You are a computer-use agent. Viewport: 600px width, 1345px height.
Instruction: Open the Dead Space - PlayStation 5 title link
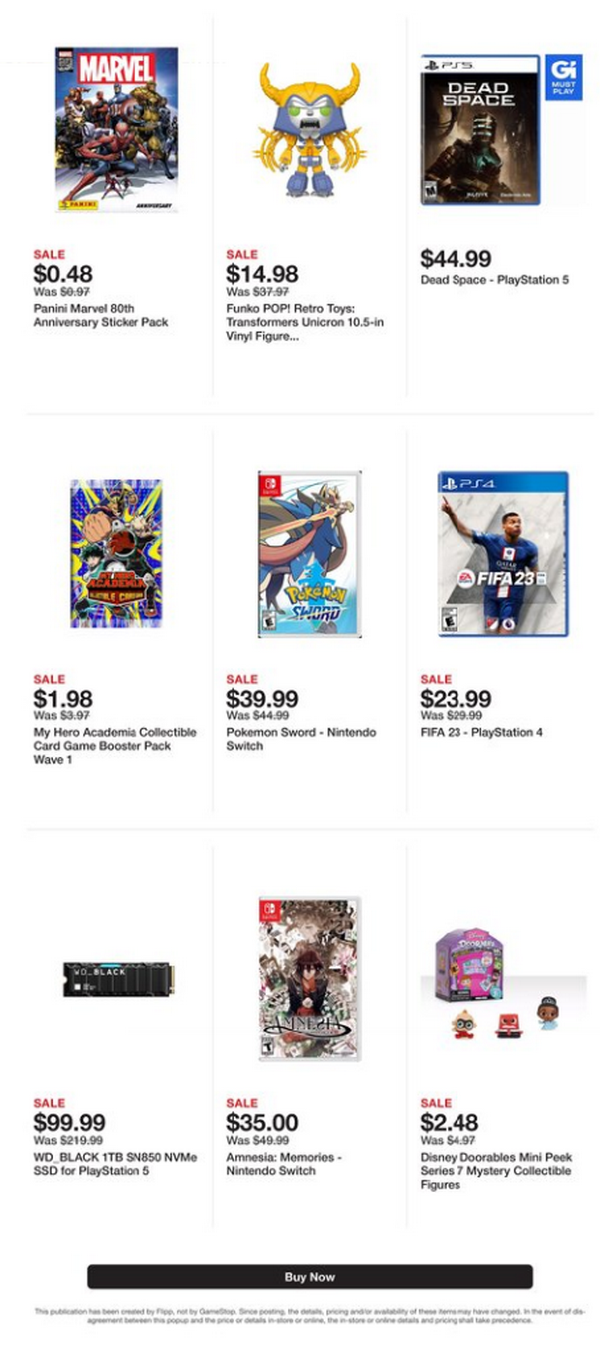coord(495,280)
